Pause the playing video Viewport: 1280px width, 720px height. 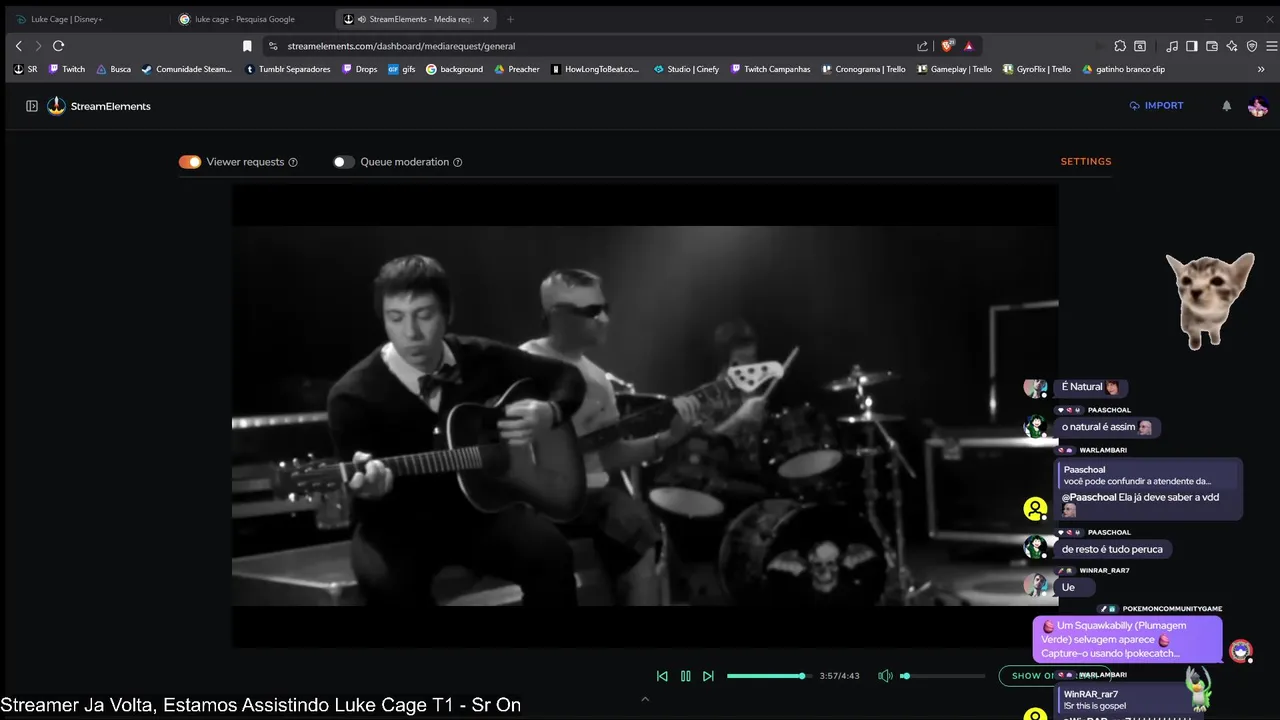click(x=685, y=676)
